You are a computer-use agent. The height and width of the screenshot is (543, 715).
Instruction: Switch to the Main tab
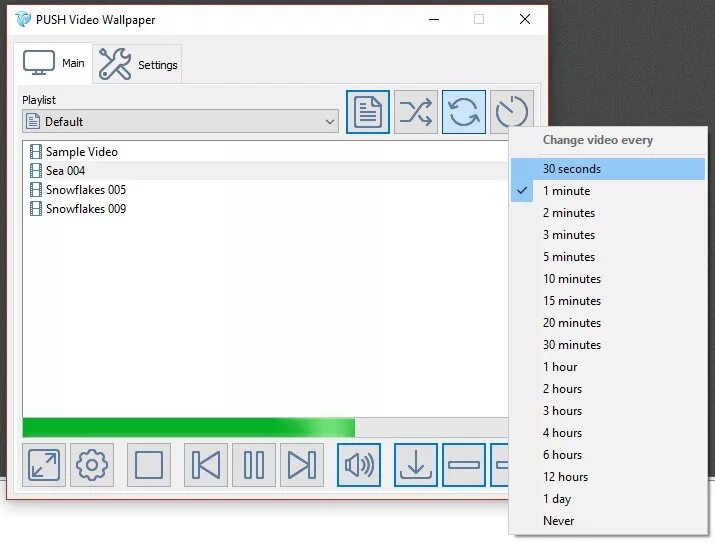click(x=54, y=63)
